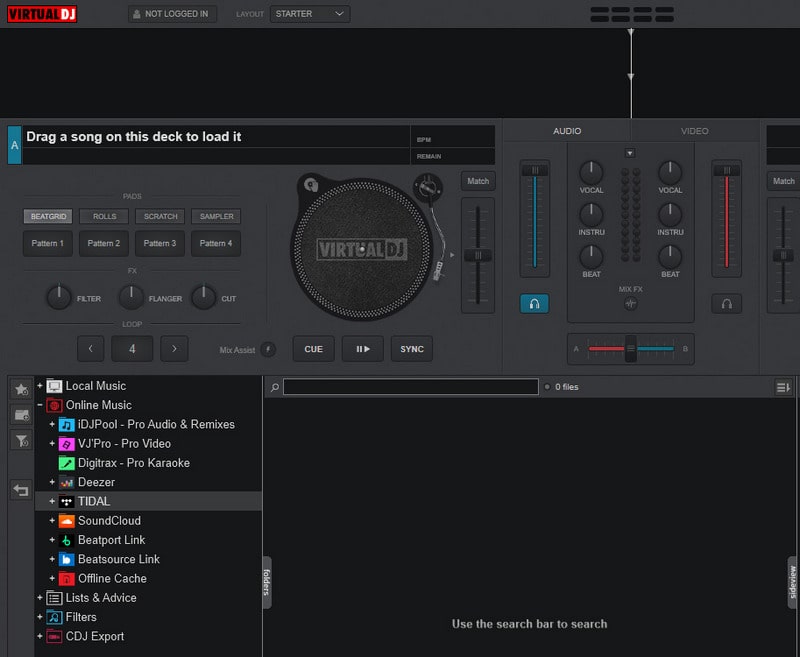
Task: Click the add virtual folder icon
Action: click(21, 415)
